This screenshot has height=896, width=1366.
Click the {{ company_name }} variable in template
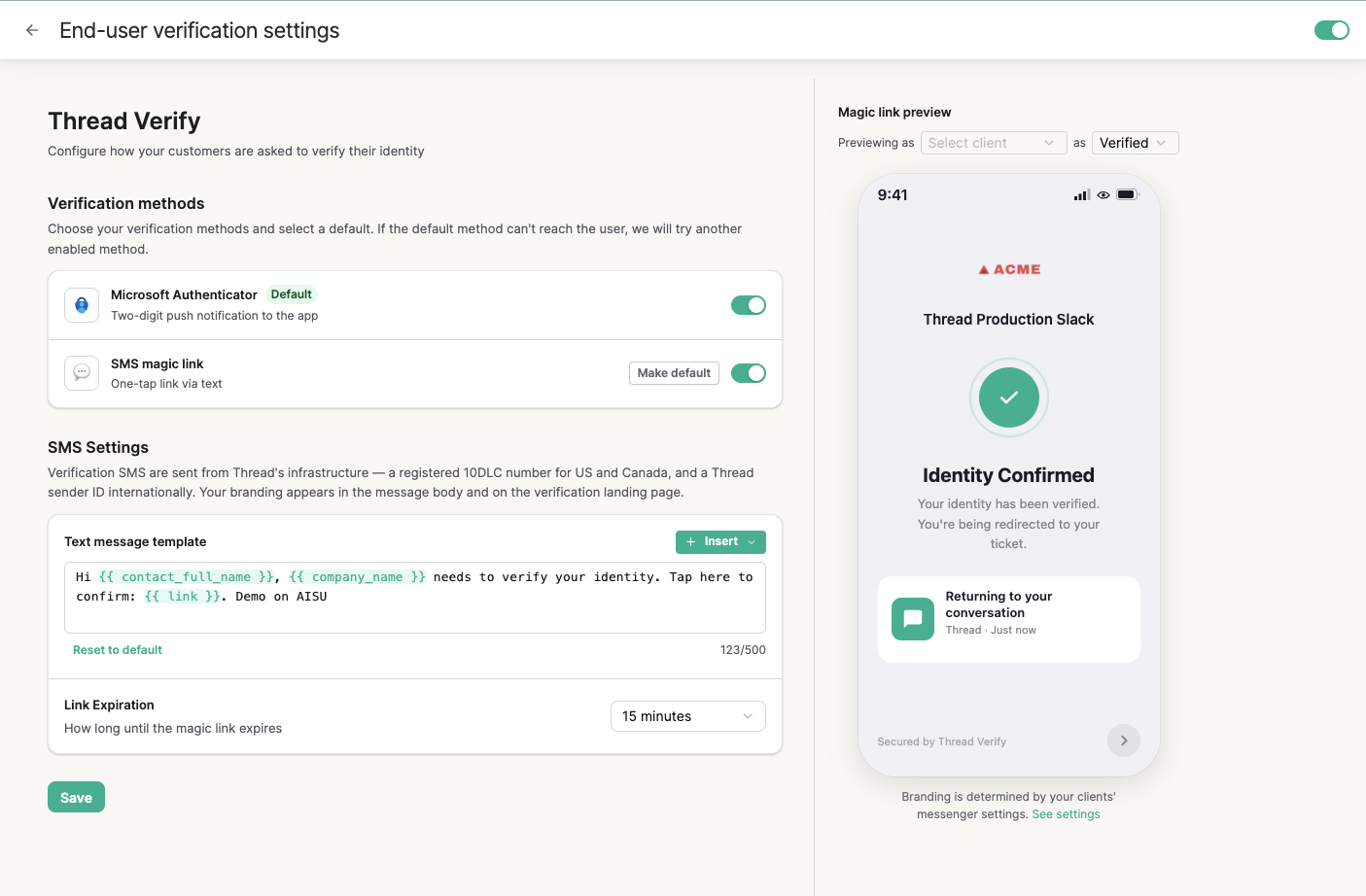pyautogui.click(x=357, y=577)
